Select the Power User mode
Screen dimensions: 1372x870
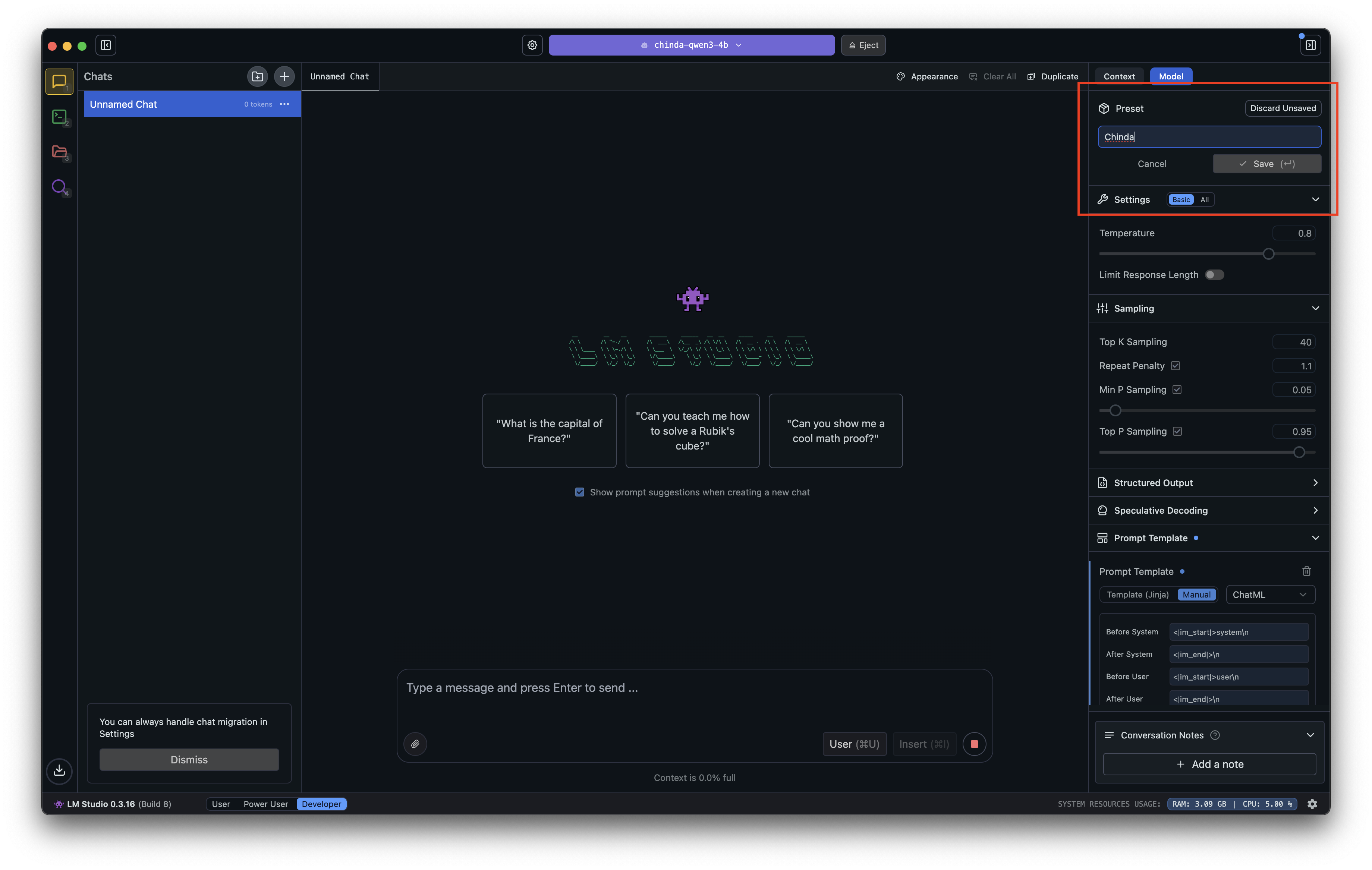click(x=265, y=804)
